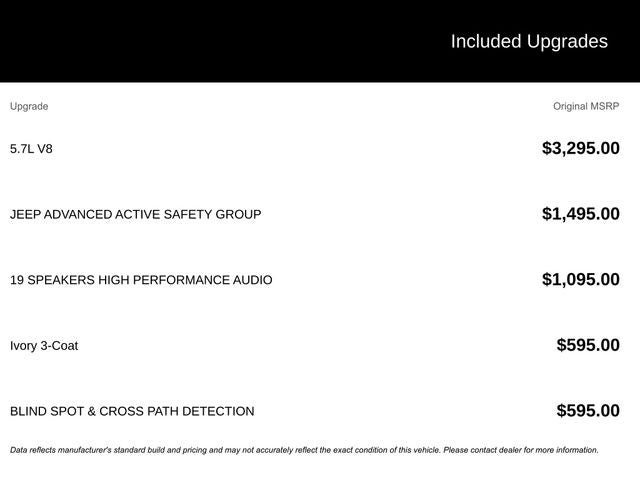Click the $595.00 price for Ivory 3-Coat
The image size is (640, 480).
[x=588, y=346]
